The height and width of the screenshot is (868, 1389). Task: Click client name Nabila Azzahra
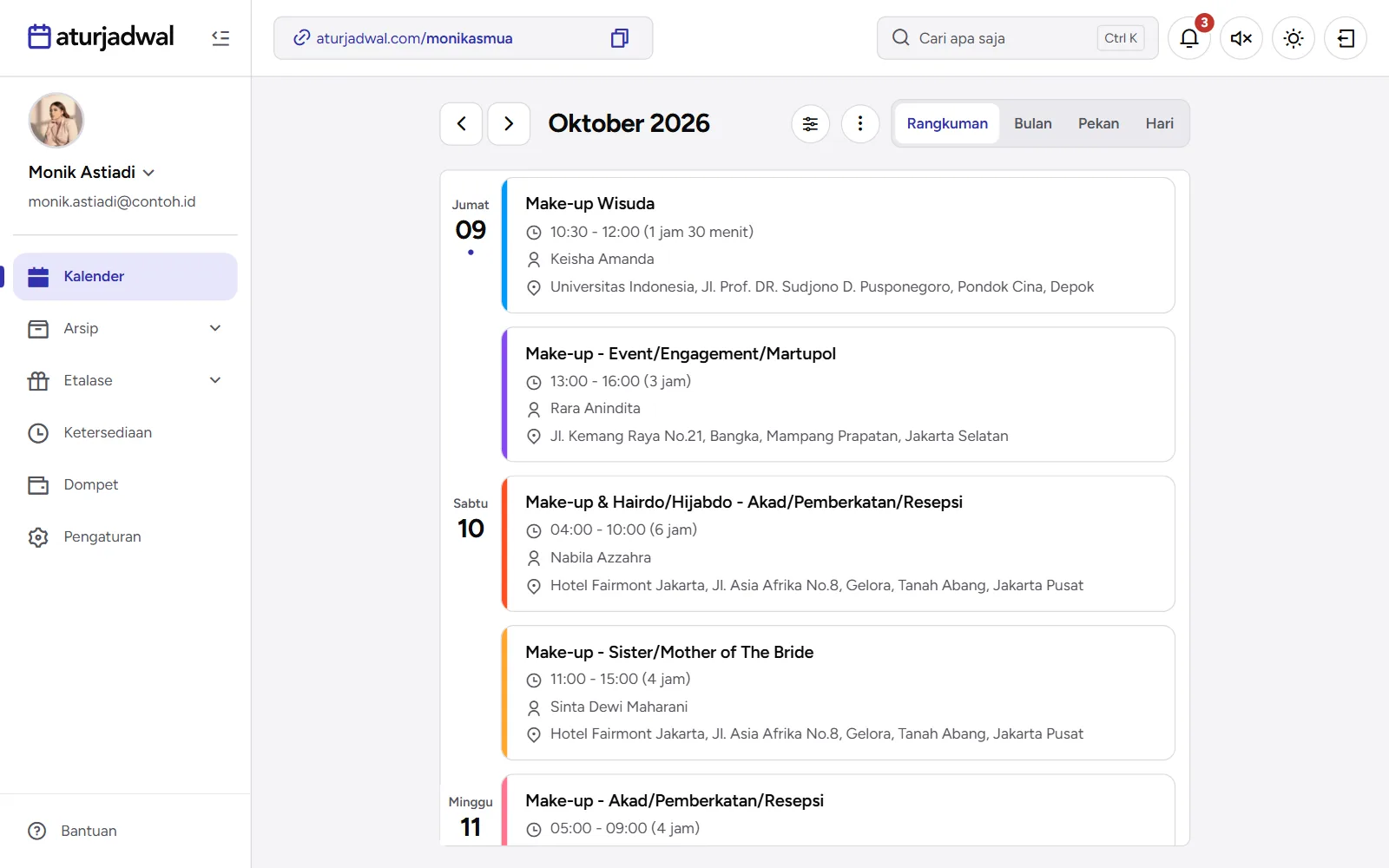[x=600, y=557]
